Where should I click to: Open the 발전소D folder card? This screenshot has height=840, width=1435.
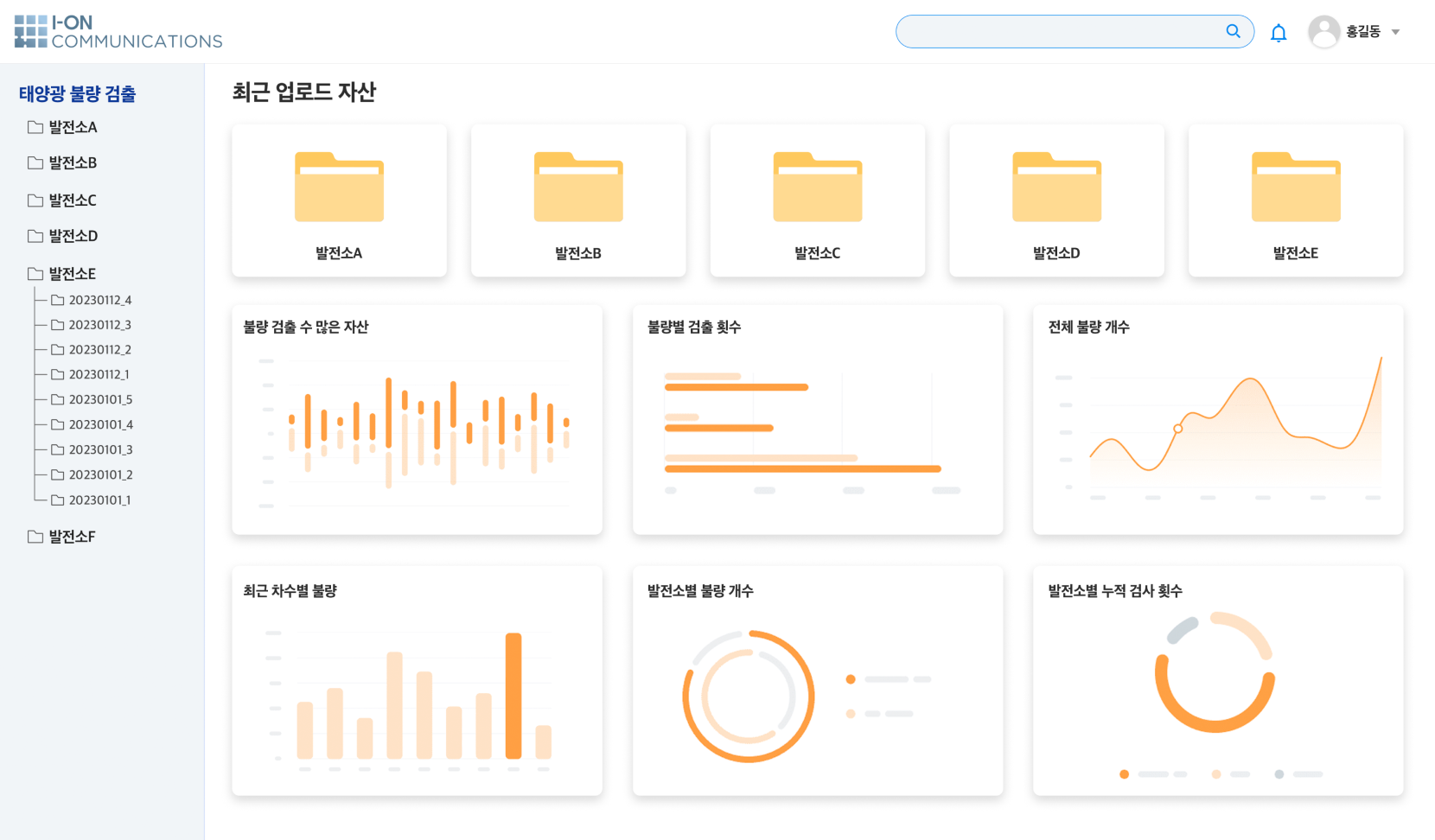(1056, 200)
